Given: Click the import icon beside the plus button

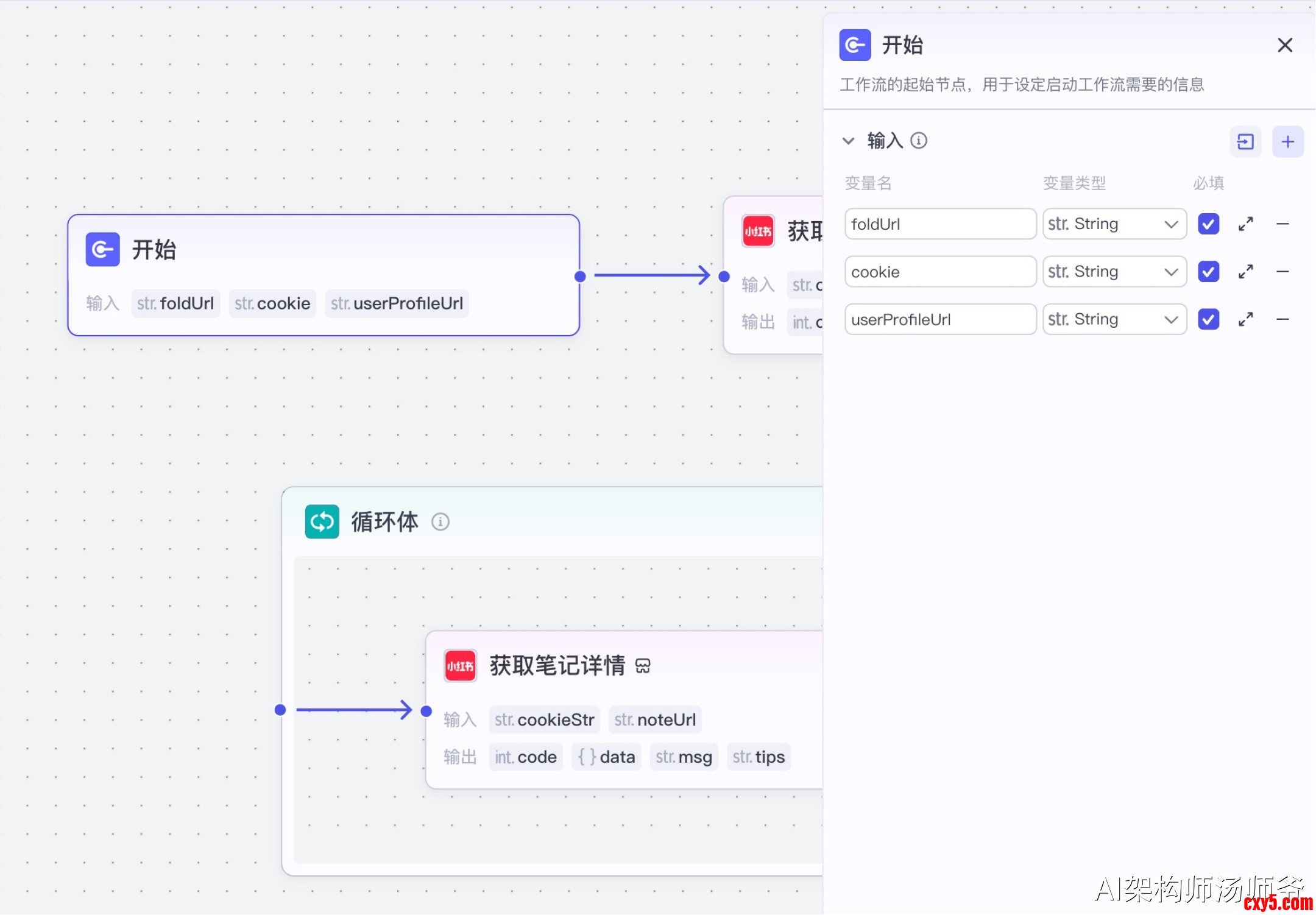Looking at the screenshot, I should coord(1245,142).
